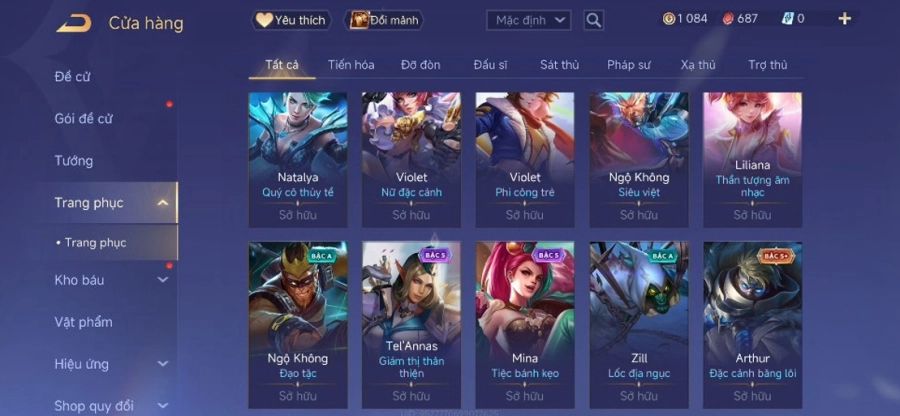900x416 pixels.
Task: Select the Arthur Đặc cảnh băng lôi skin
Action: [752, 325]
